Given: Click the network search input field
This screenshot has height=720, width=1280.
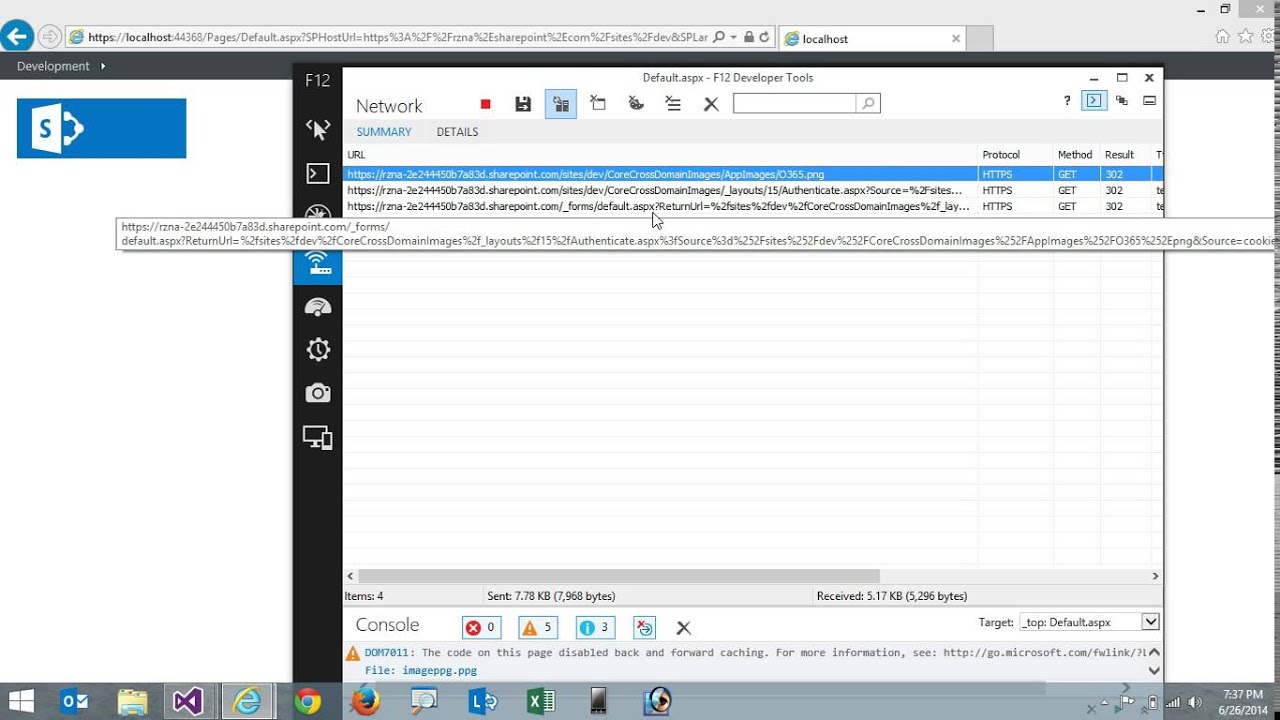Looking at the screenshot, I should click(x=795, y=103).
